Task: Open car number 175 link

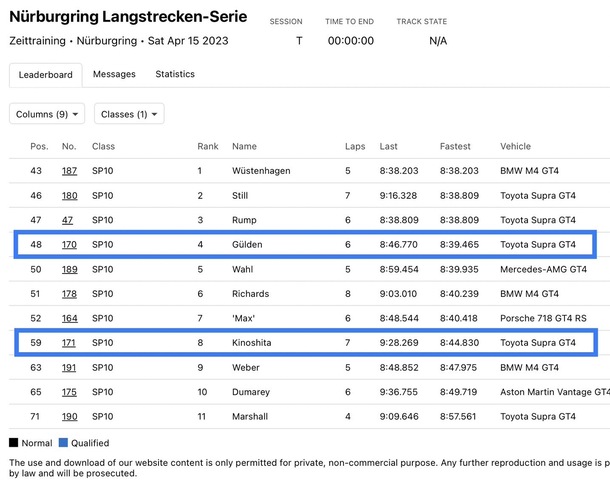Action: click(69, 392)
